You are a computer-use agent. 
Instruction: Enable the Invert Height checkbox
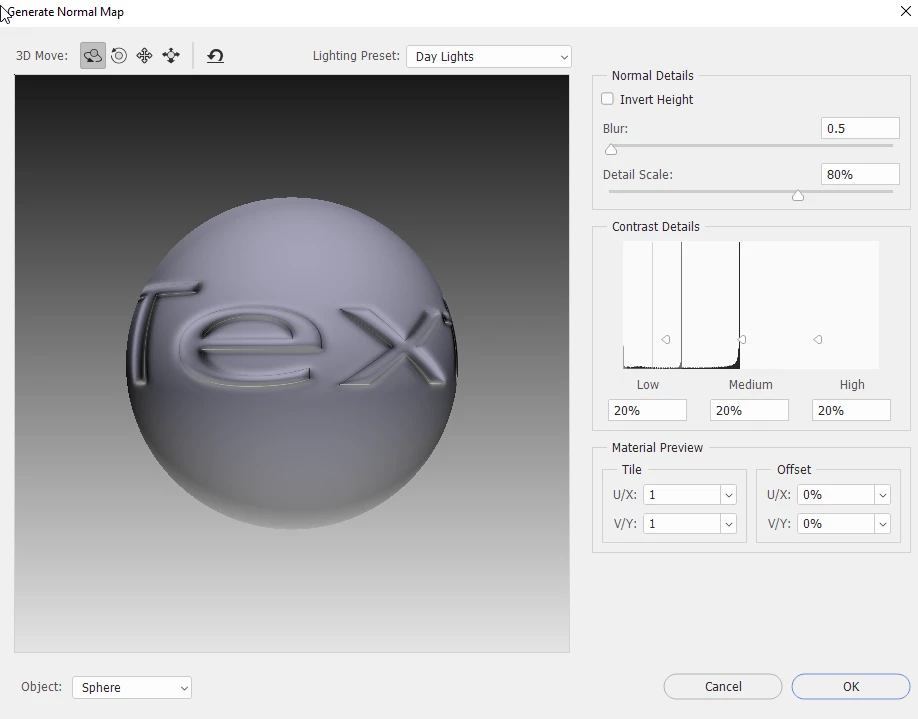tap(608, 99)
